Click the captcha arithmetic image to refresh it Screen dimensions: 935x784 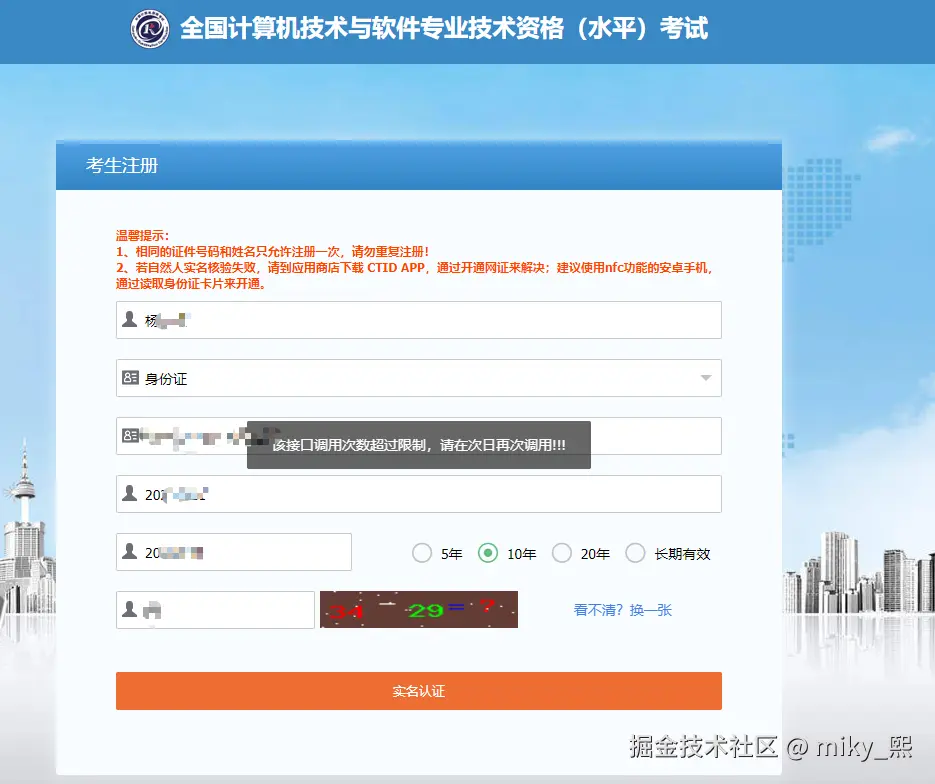click(x=418, y=609)
